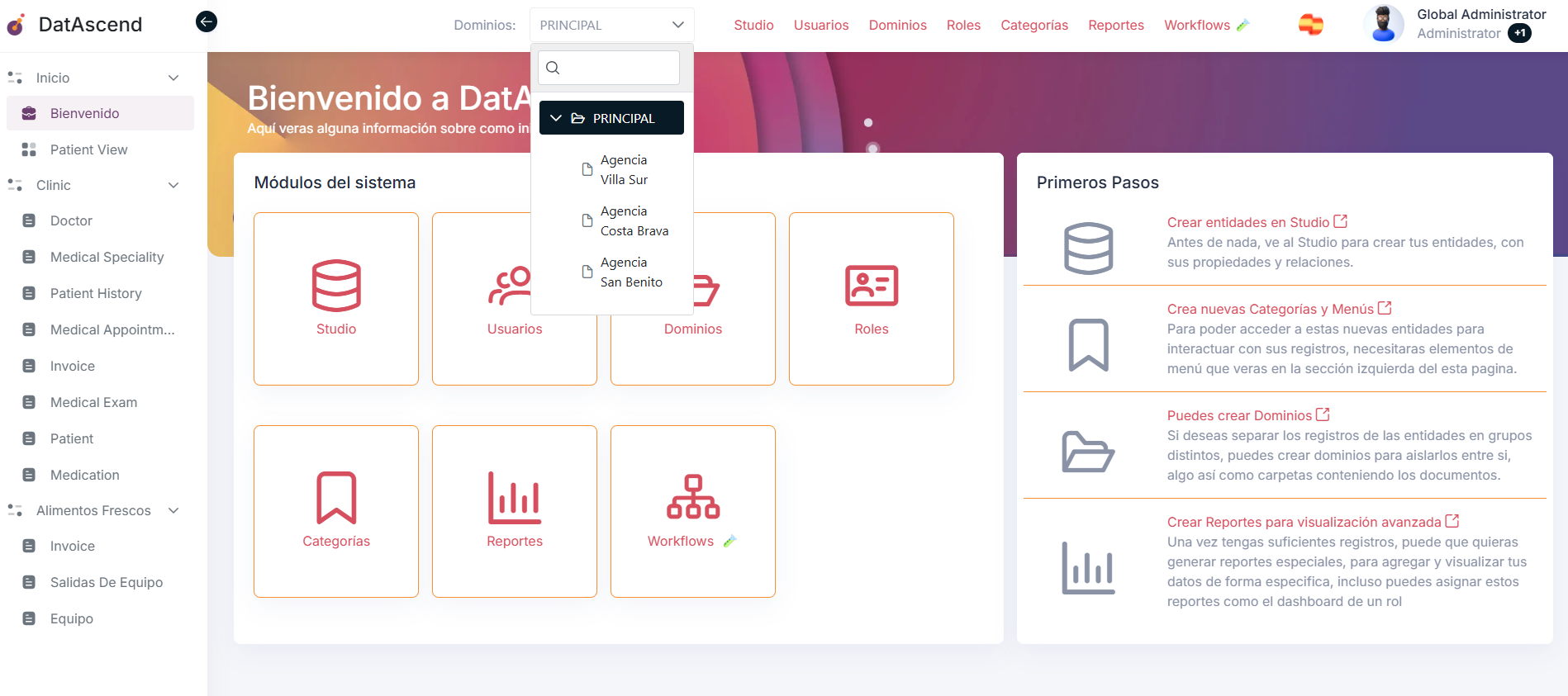Image resolution: width=1568 pixels, height=696 pixels.
Task: Follow the Puedes crear Dominios link
Action: [x=1239, y=415]
